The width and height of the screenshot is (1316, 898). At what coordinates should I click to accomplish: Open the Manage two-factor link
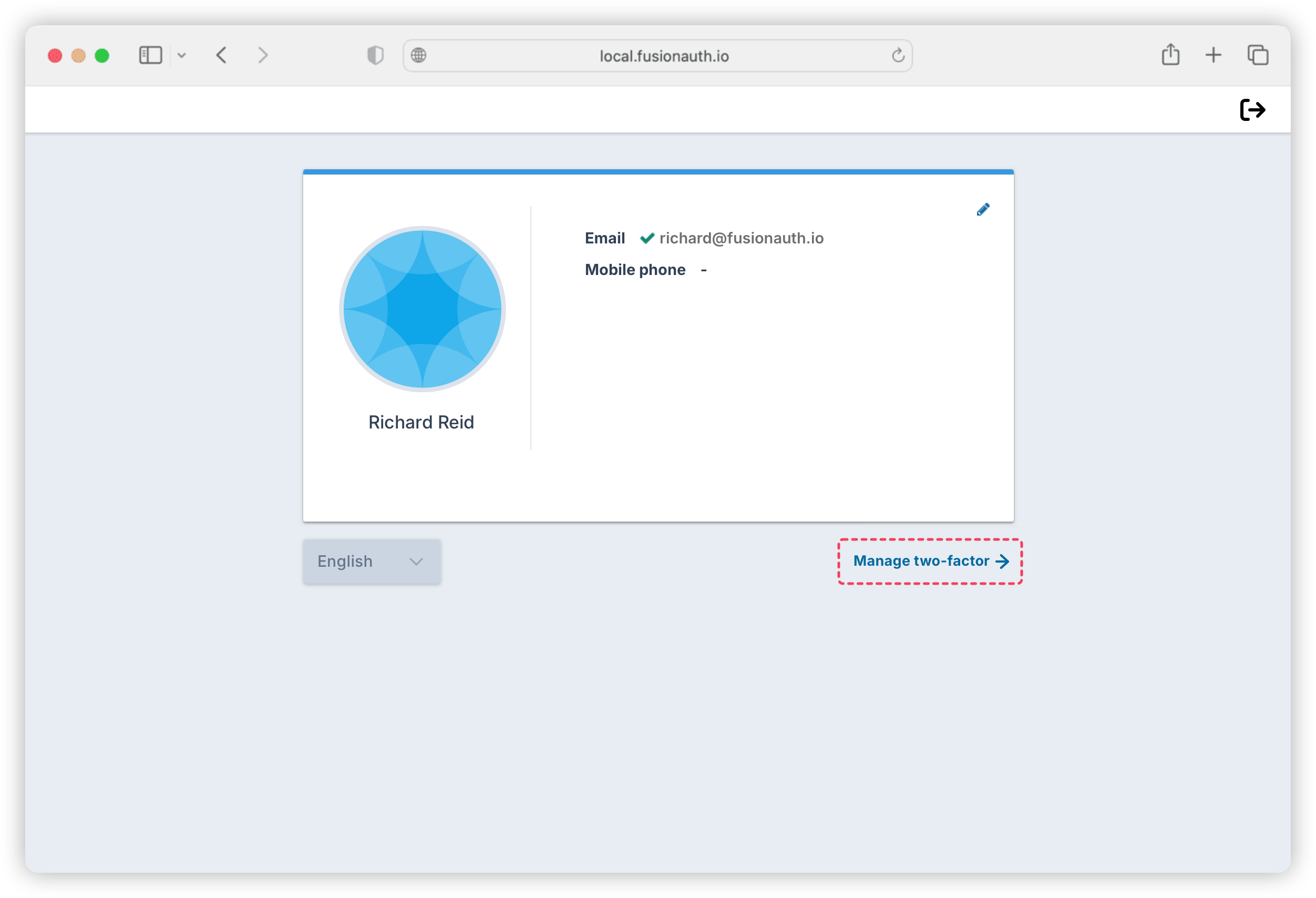point(930,561)
